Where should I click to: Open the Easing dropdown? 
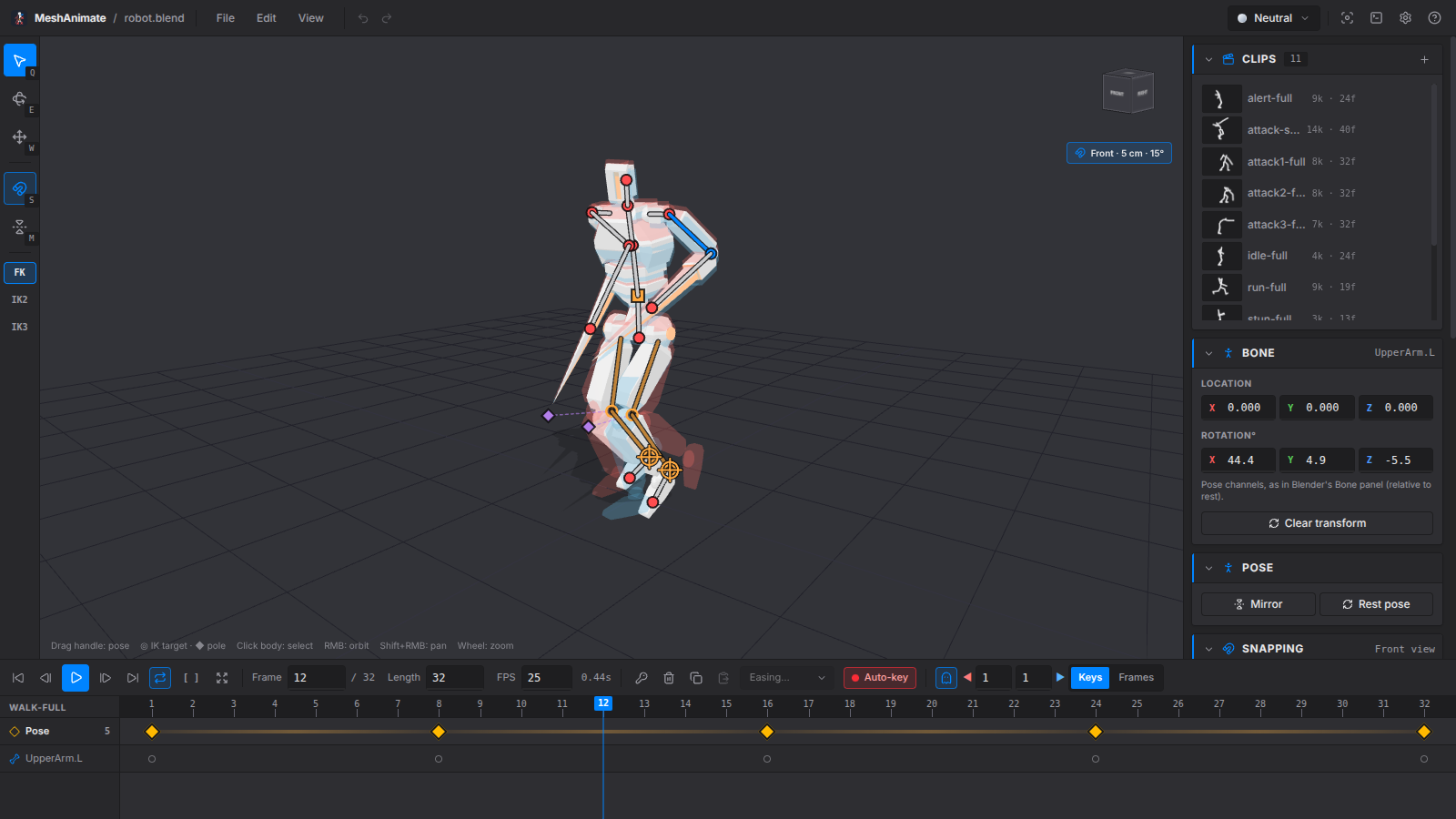[x=787, y=678]
